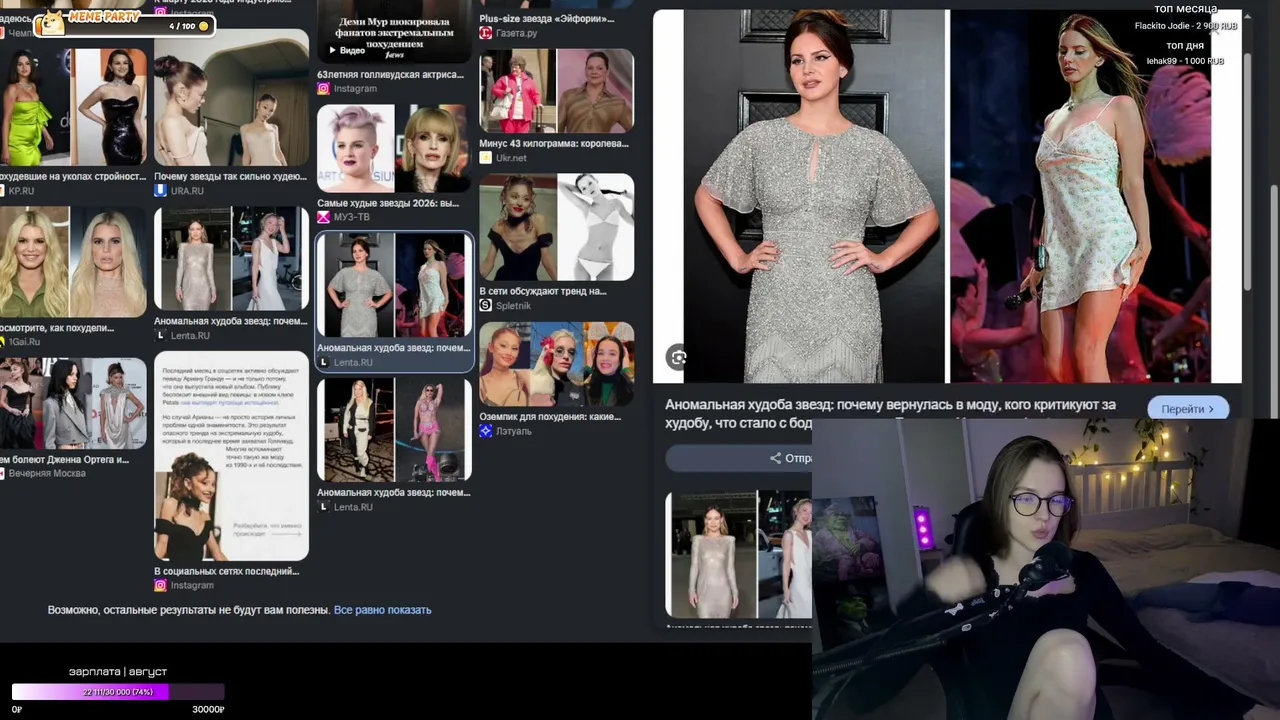Viewport: 1280px width, 720px height.
Task: Click the preview panel vertical scrollbar
Action: click(1246, 238)
